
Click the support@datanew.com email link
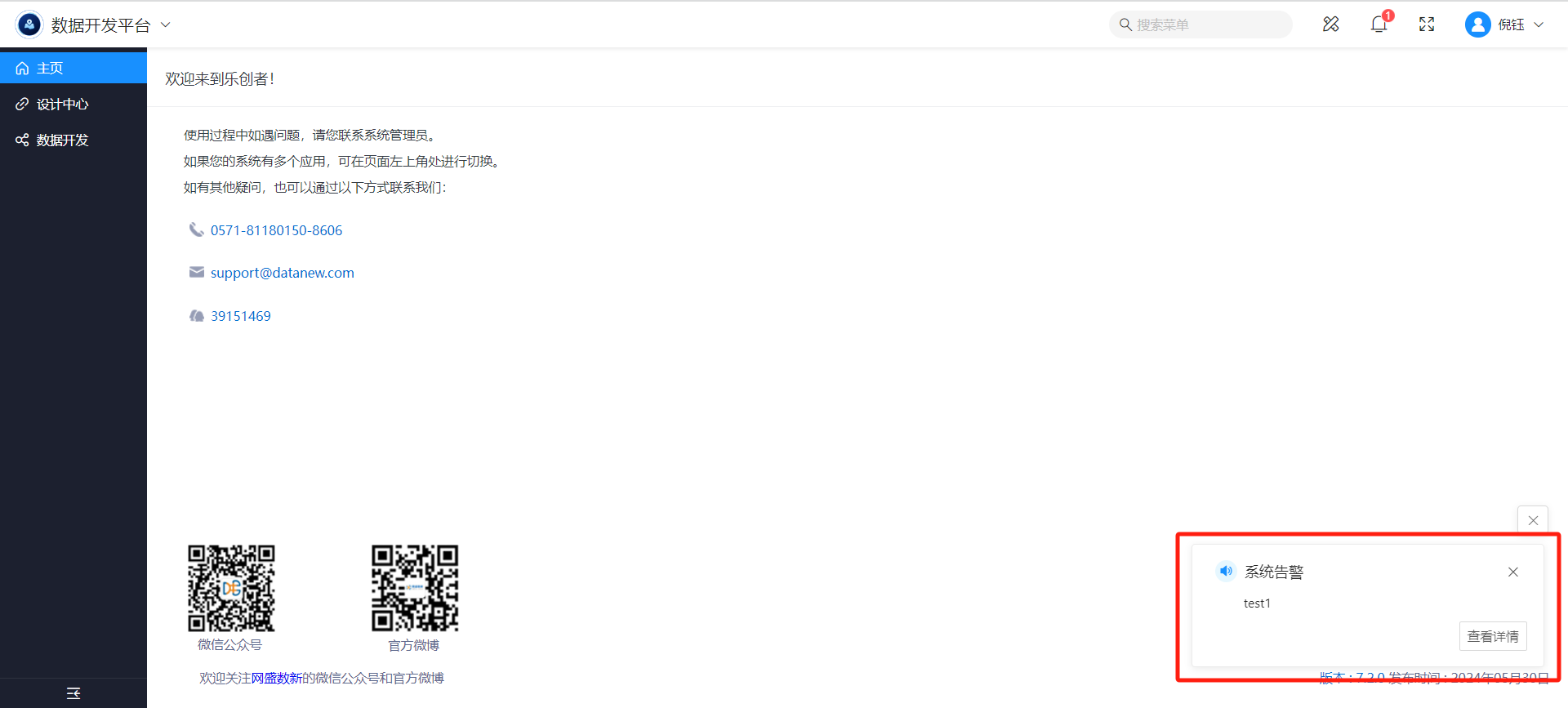(x=282, y=273)
